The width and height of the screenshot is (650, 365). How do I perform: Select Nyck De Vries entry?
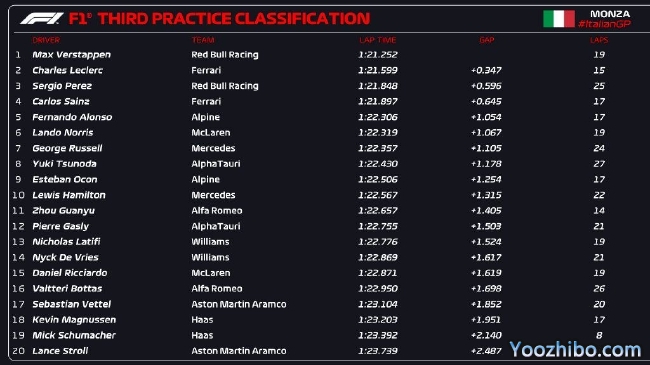[x=65, y=258]
